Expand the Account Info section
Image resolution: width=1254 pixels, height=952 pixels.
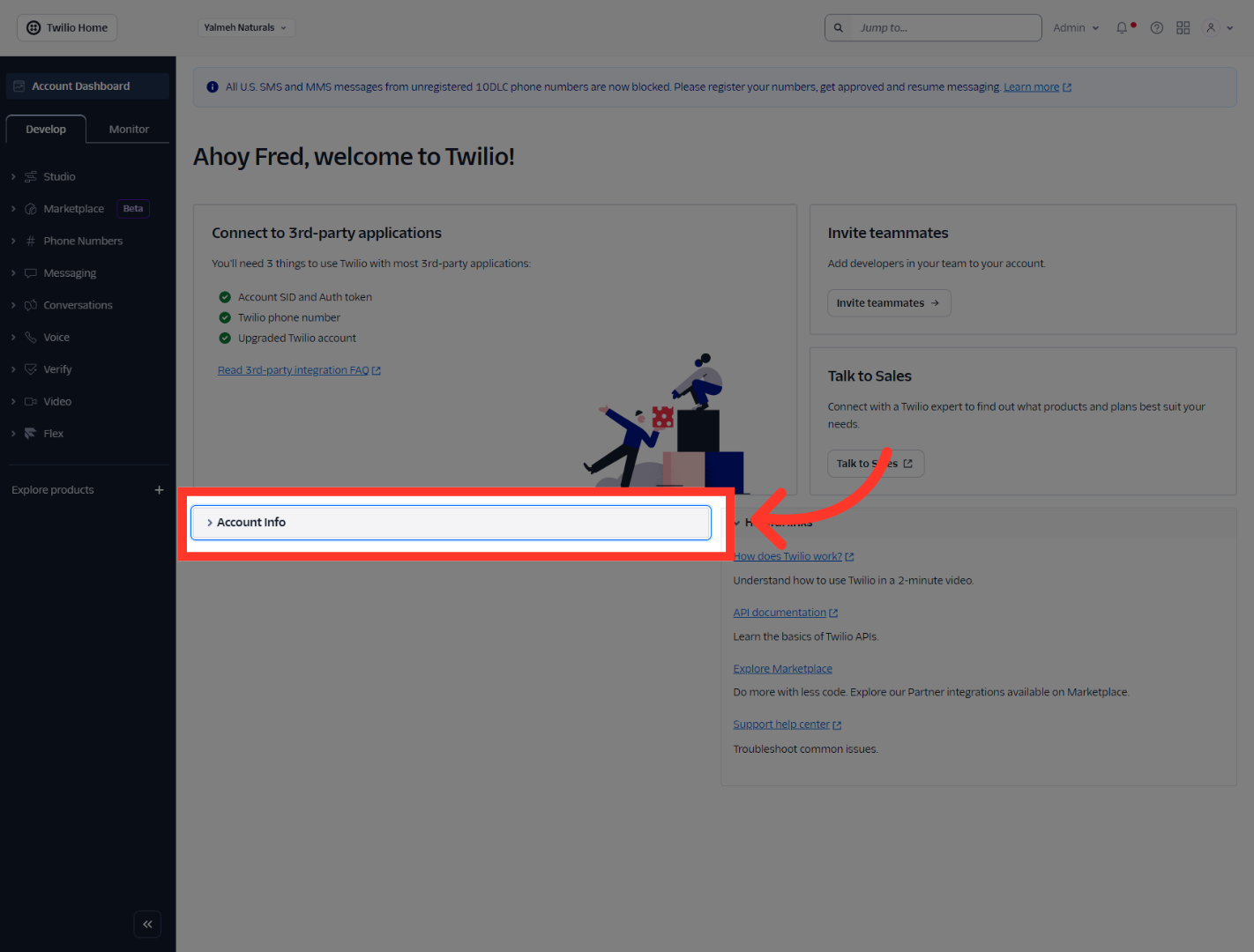(451, 523)
